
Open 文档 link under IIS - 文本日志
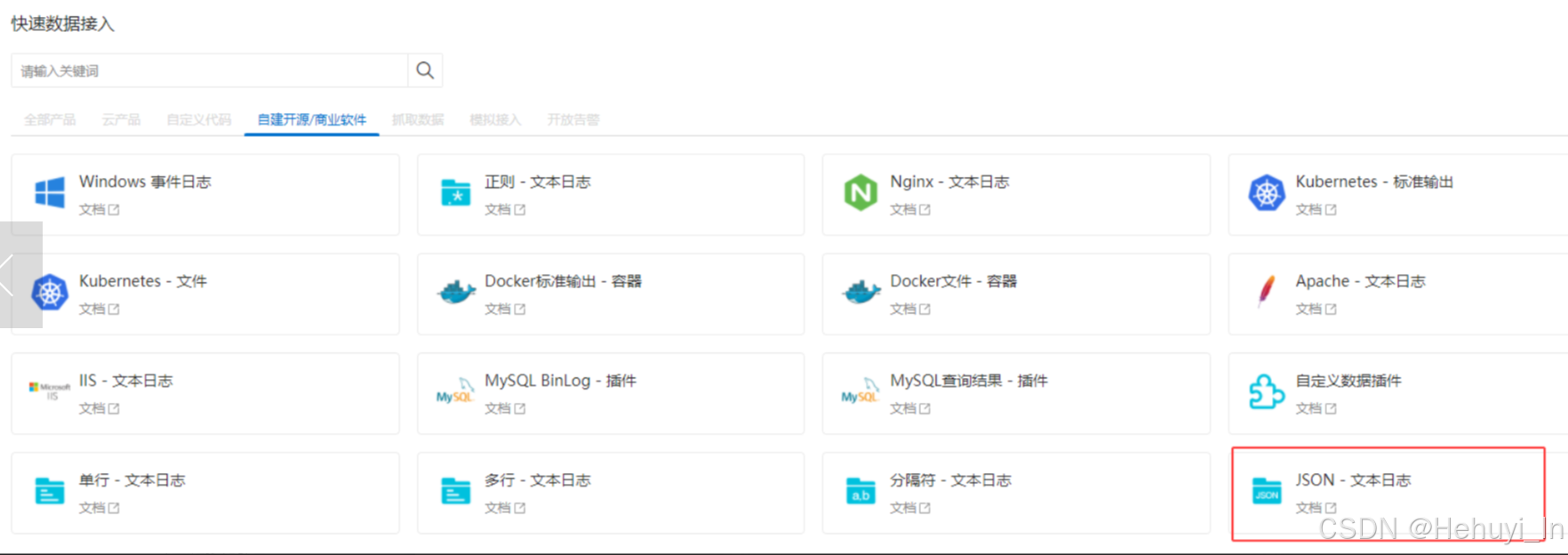99,408
